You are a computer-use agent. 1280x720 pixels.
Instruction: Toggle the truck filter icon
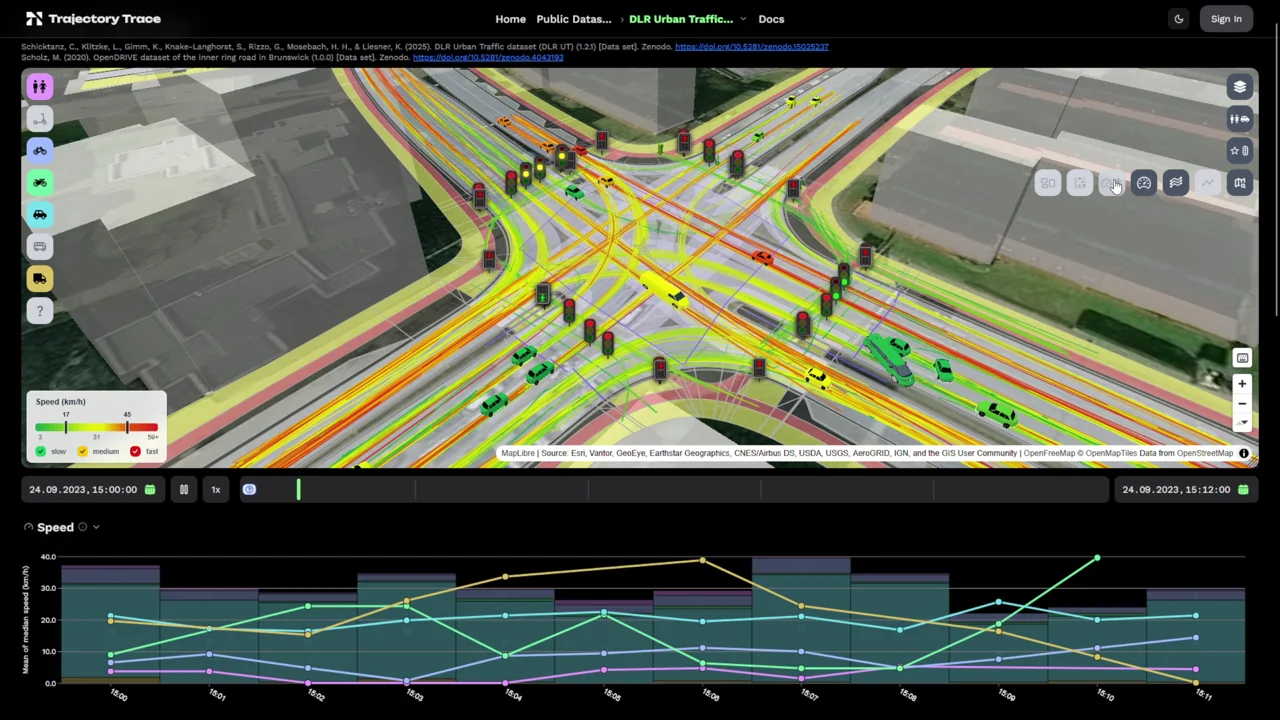39,279
